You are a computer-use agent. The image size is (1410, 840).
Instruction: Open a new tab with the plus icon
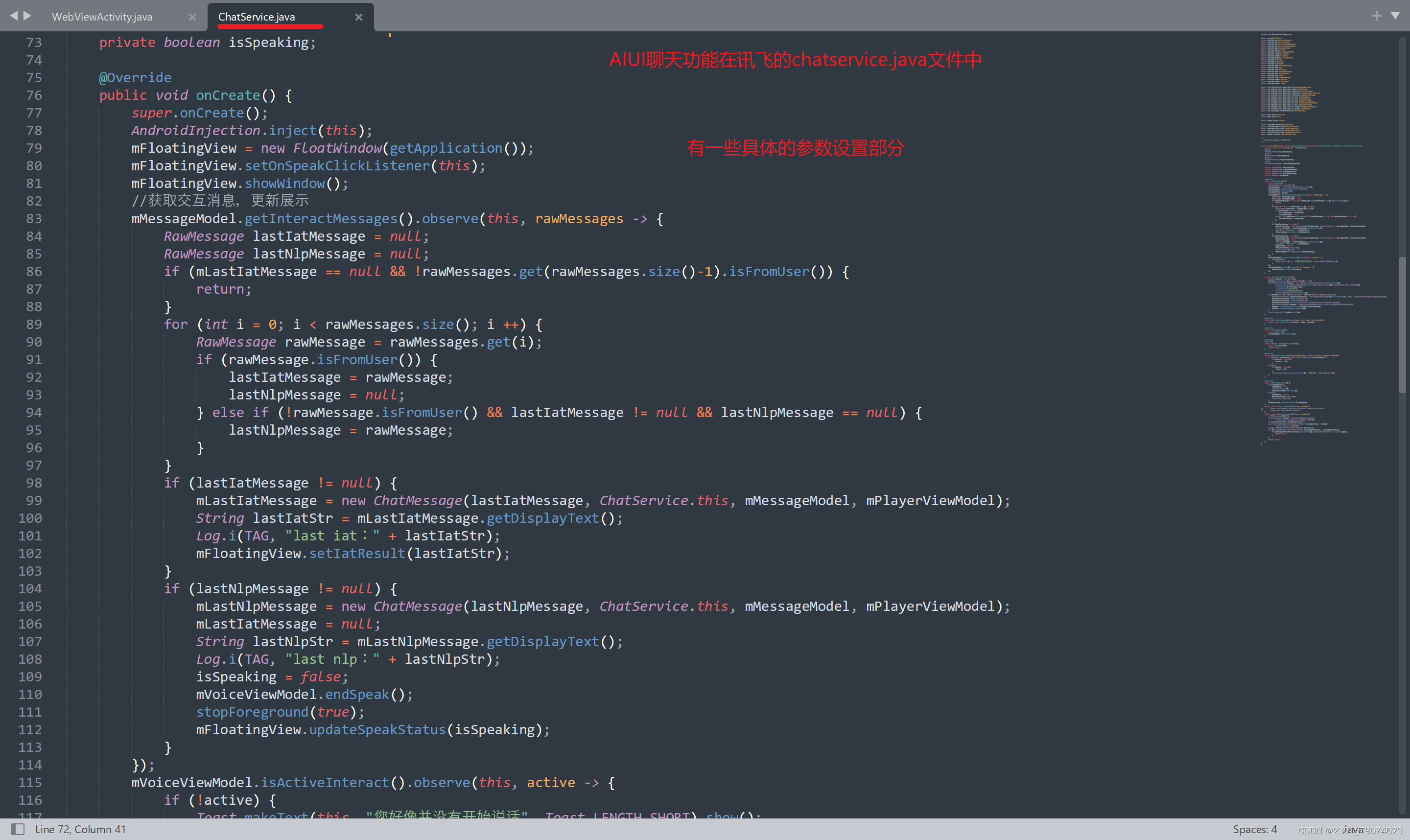[x=1377, y=16]
